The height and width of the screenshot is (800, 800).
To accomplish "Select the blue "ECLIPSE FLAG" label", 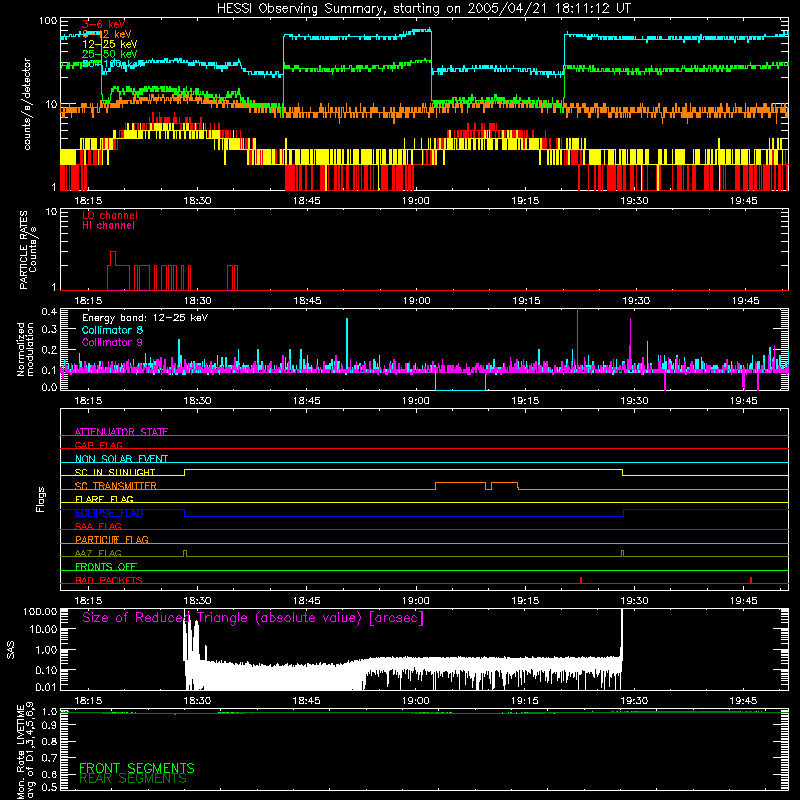I will 109,513.
